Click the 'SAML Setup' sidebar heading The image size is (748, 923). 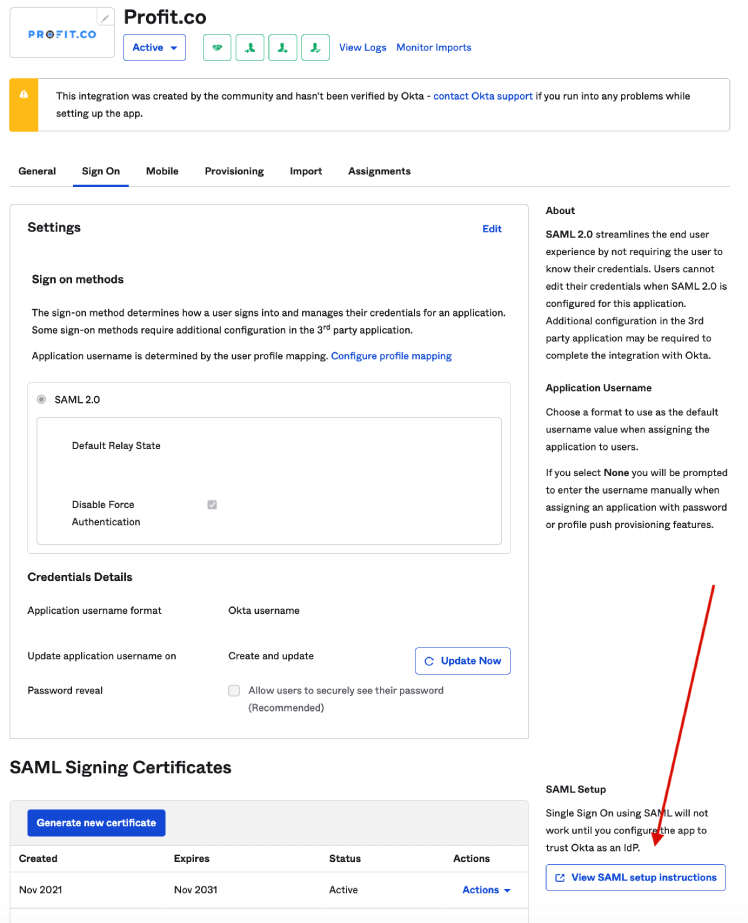576,790
